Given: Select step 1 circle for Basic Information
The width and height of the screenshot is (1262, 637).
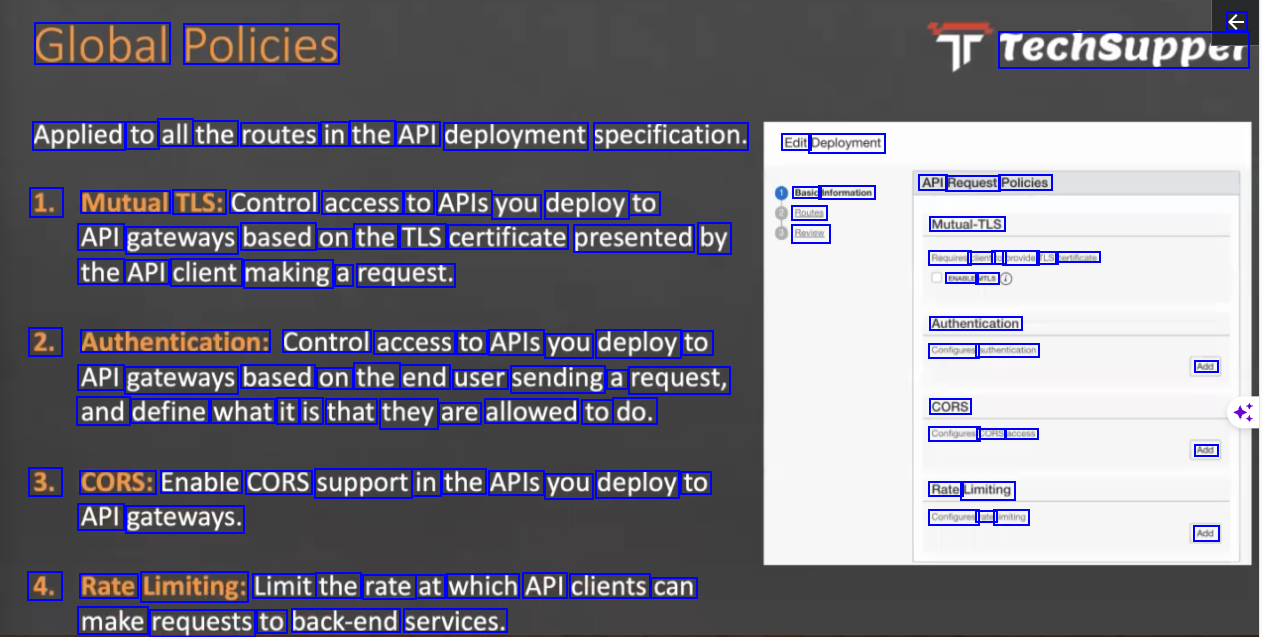Looking at the screenshot, I should pyautogui.click(x=781, y=193).
